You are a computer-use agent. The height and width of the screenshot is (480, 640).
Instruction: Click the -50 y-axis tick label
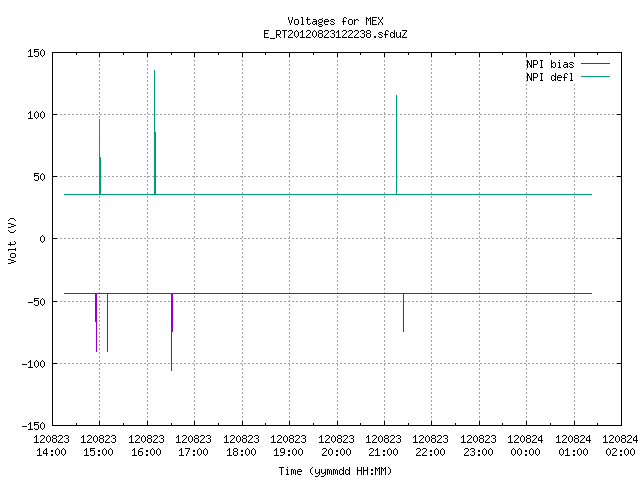click(x=36, y=302)
